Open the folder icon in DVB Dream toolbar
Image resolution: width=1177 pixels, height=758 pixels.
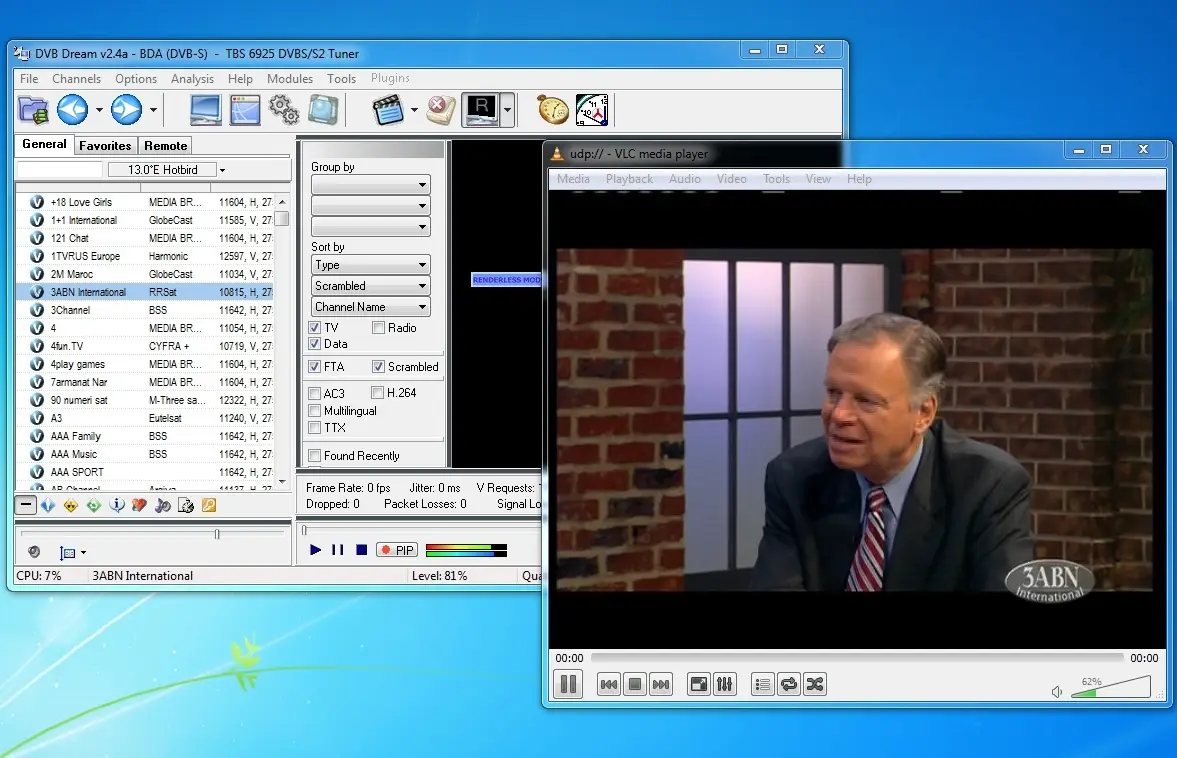click(33, 110)
